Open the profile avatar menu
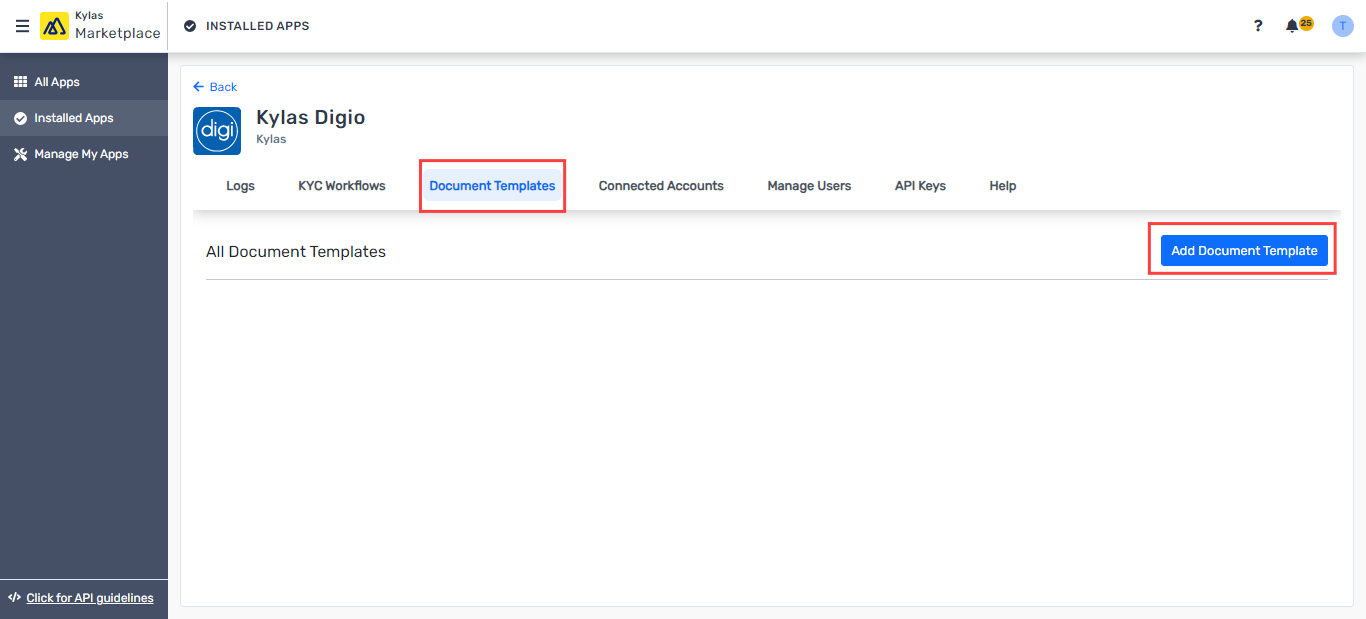This screenshot has height=619, width=1366. click(1342, 25)
